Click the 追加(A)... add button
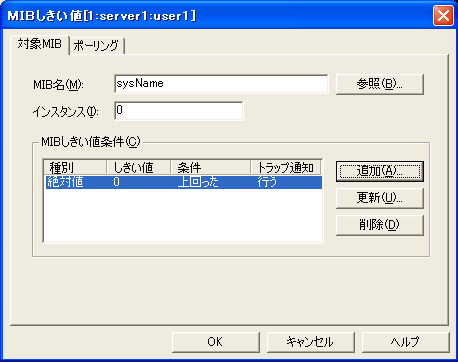Image resolution: width=458 pixels, height=362 pixels. pyautogui.click(x=380, y=171)
